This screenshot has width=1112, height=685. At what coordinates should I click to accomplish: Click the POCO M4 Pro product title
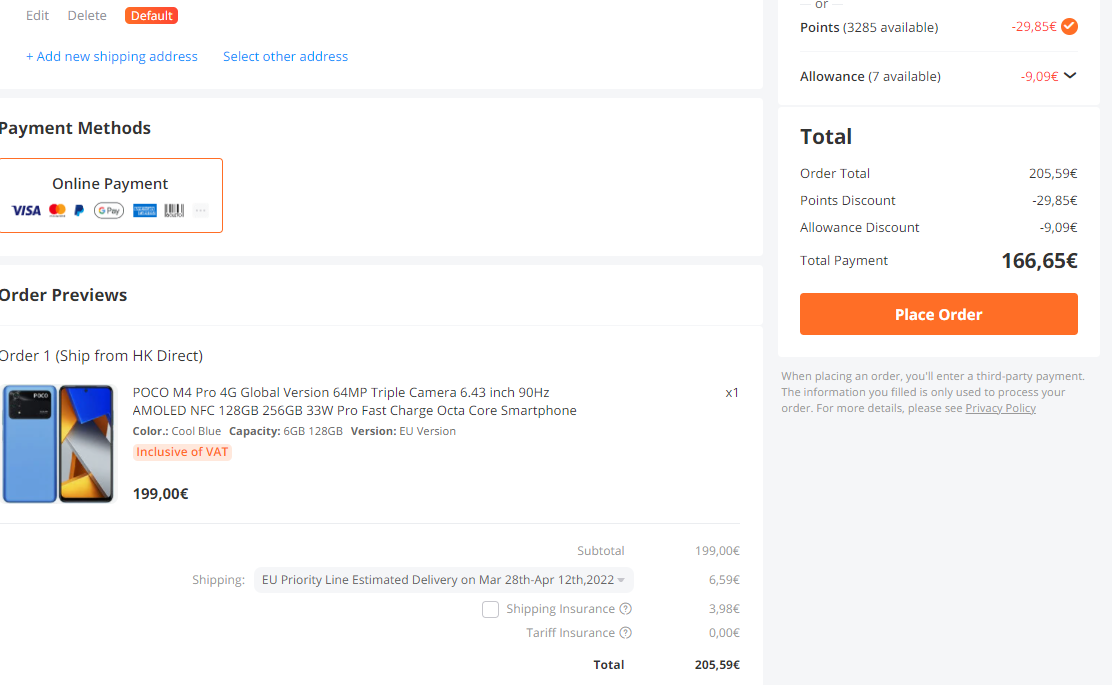point(355,401)
